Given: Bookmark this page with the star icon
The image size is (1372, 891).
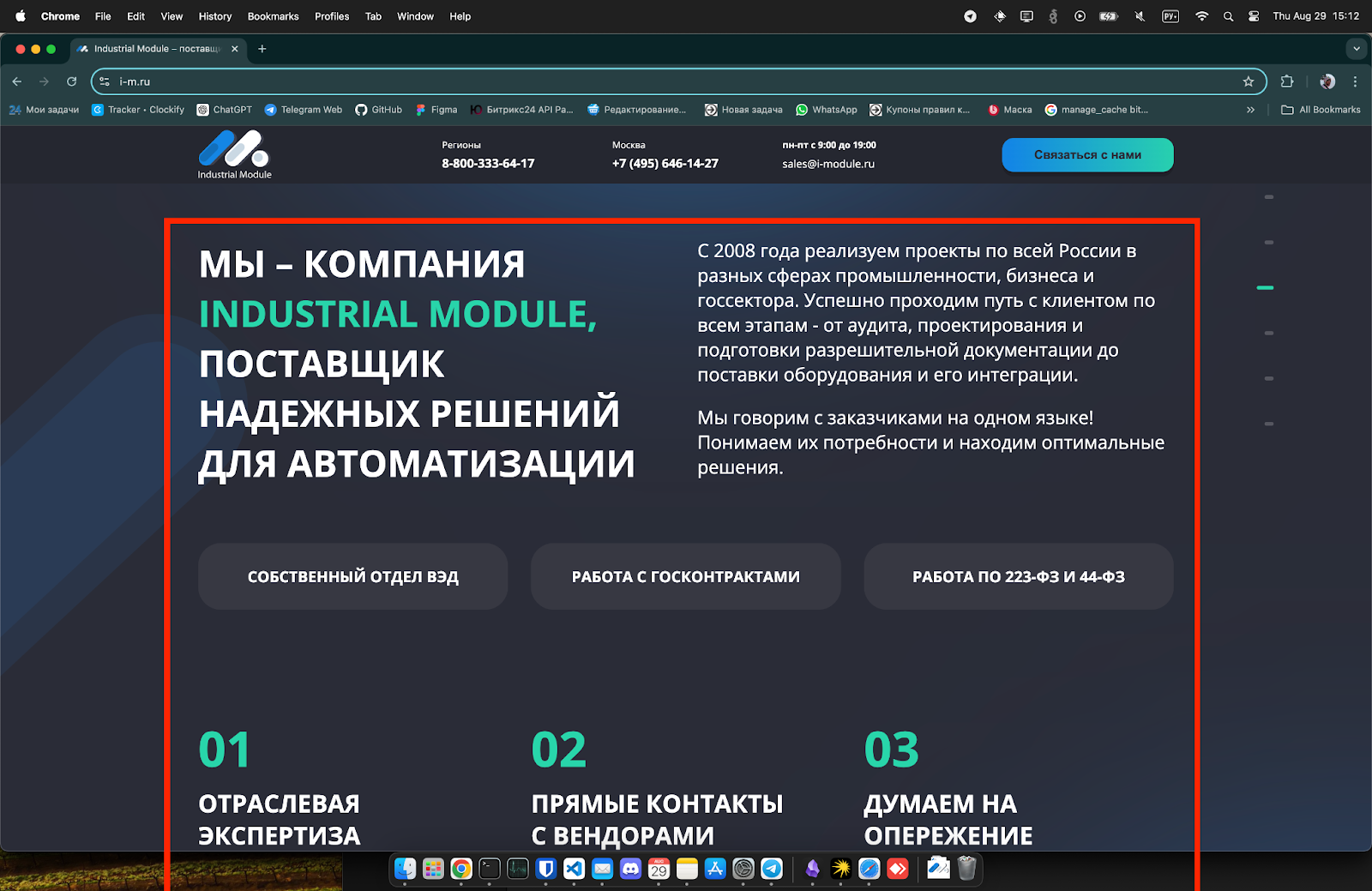Looking at the screenshot, I should pyautogui.click(x=1249, y=81).
